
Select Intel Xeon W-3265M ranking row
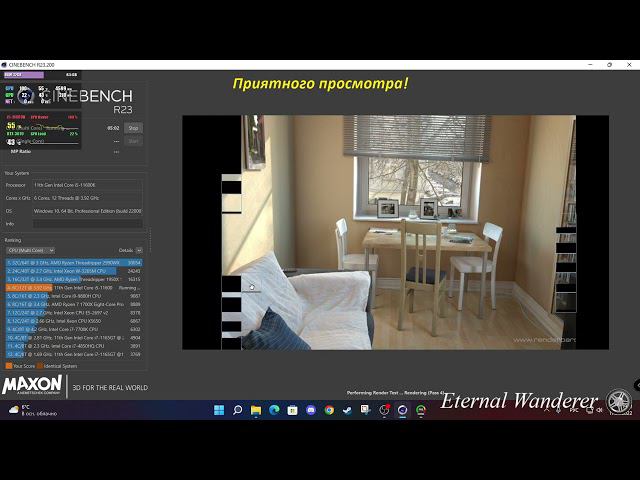pos(74,271)
